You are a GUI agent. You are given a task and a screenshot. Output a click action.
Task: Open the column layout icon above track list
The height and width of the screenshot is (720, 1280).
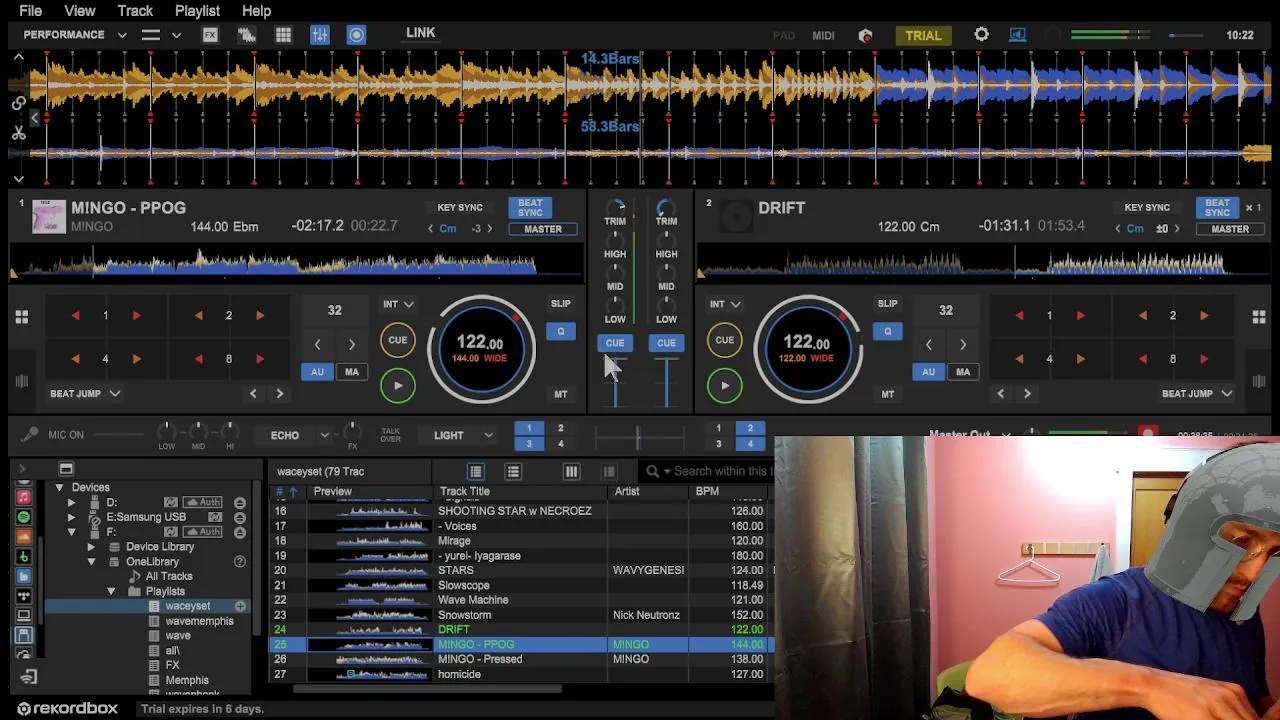click(571, 471)
